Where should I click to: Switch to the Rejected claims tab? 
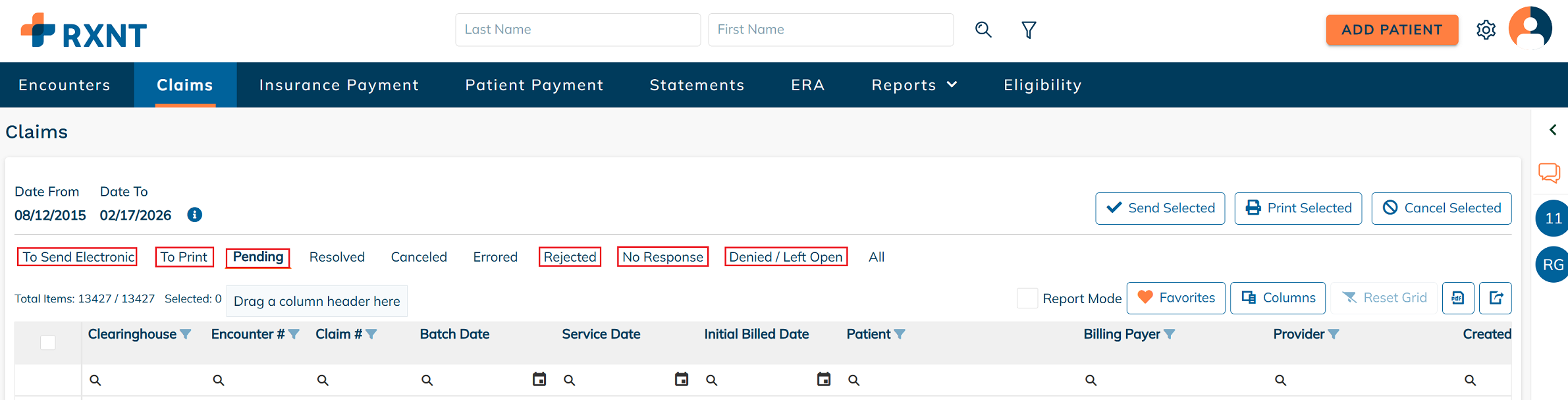point(570,257)
